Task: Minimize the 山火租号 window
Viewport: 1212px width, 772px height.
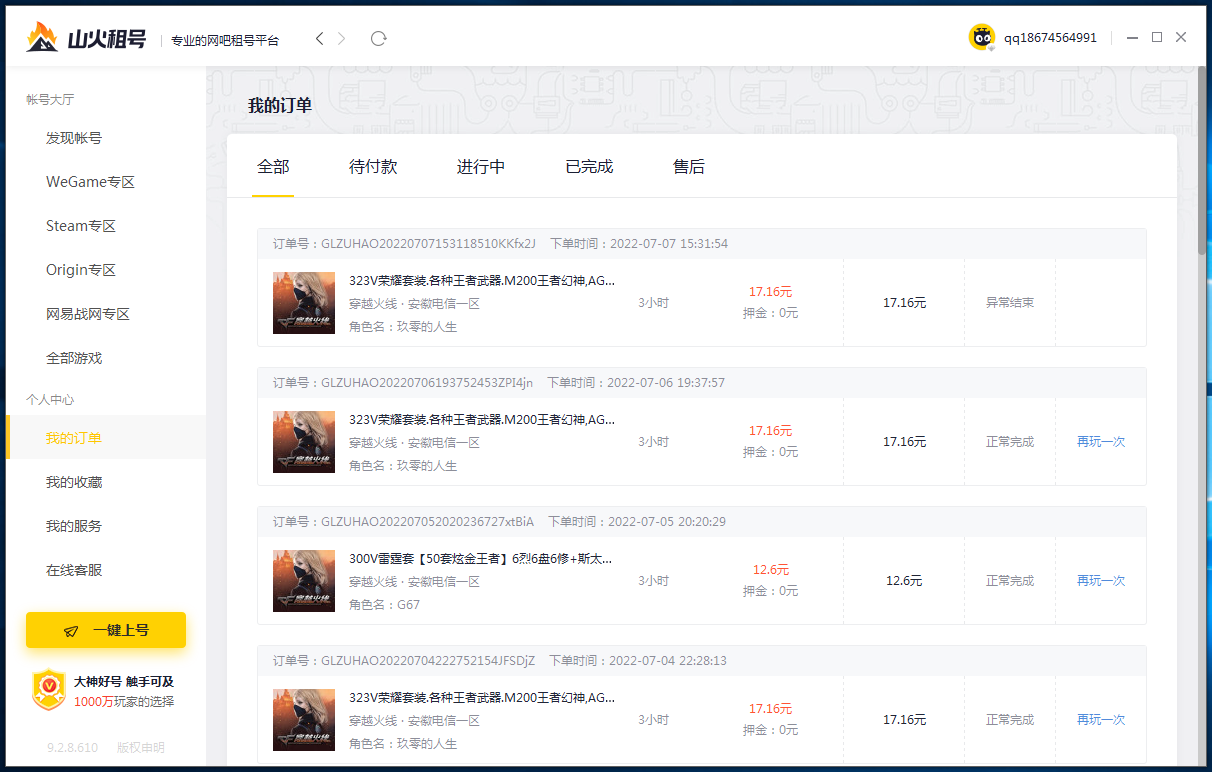Action: (1133, 38)
